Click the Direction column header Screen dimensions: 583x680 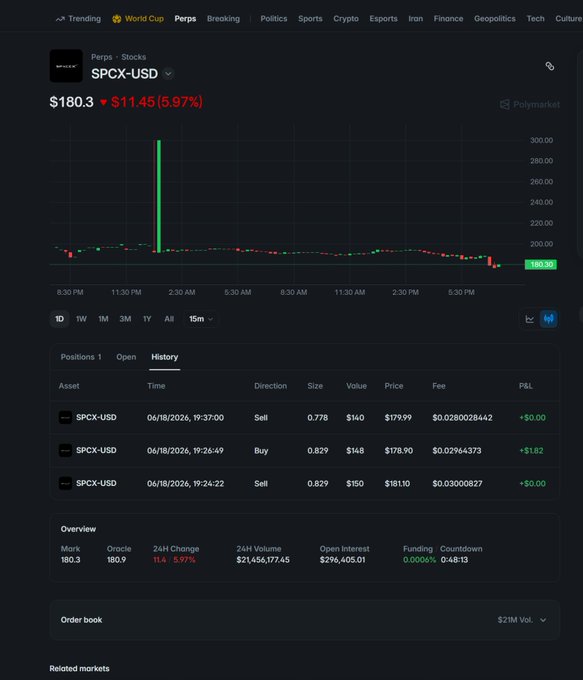(270, 386)
